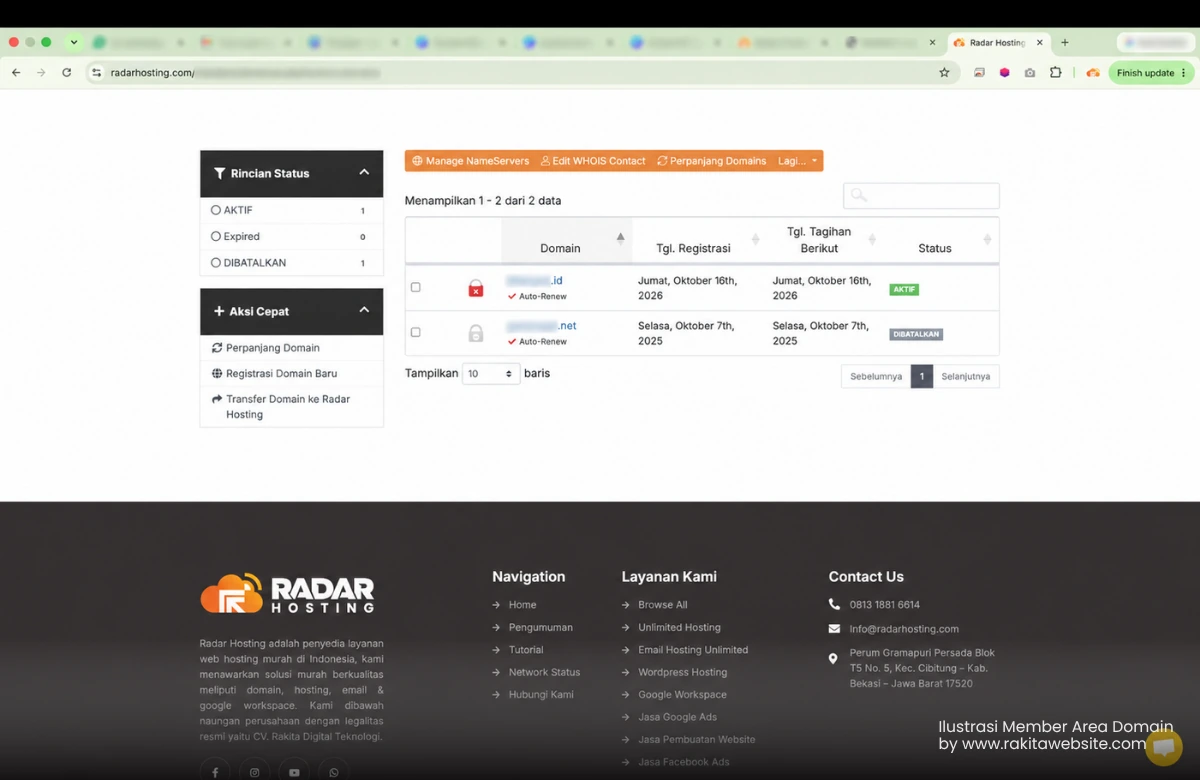Collapse the Aksi Cepat panel
This screenshot has height=780, width=1200.
364,311
